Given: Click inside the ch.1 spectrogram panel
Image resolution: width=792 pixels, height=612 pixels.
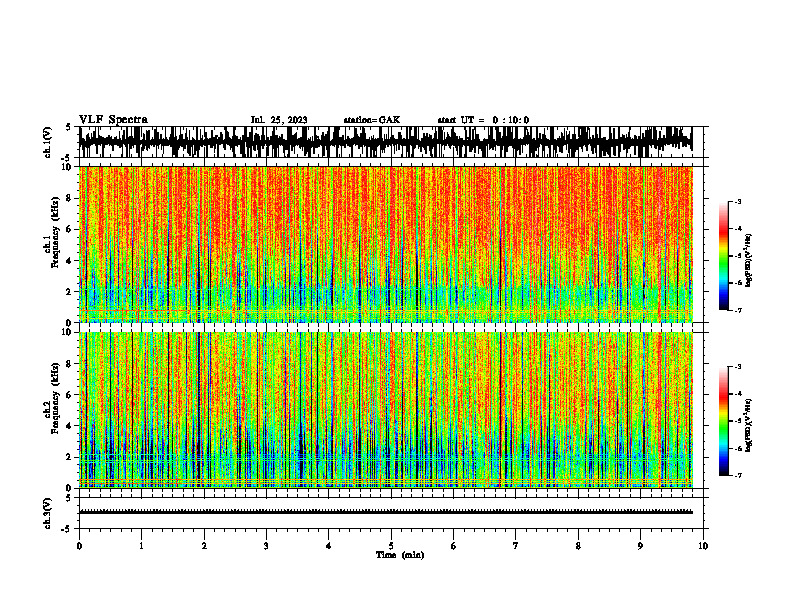Looking at the screenshot, I should tap(385, 244).
